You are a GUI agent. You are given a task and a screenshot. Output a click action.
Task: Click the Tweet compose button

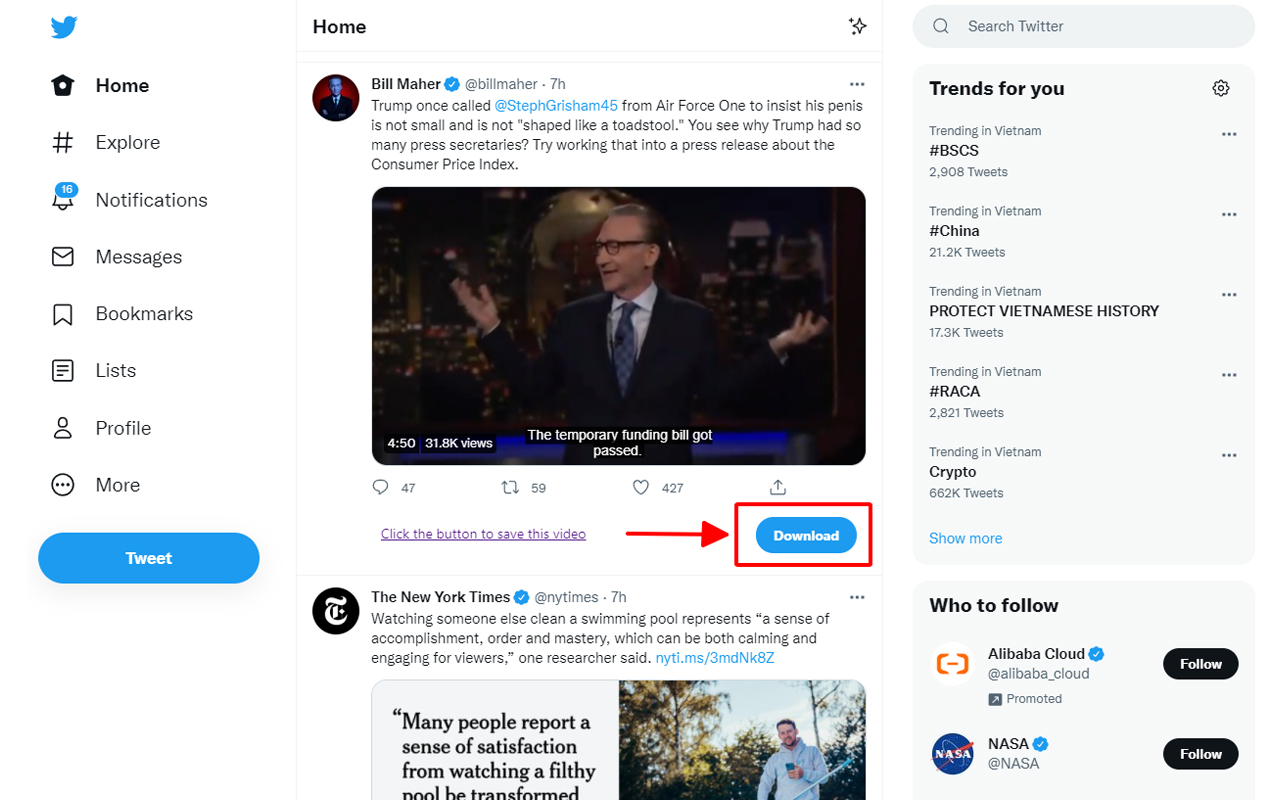click(x=149, y=558)
